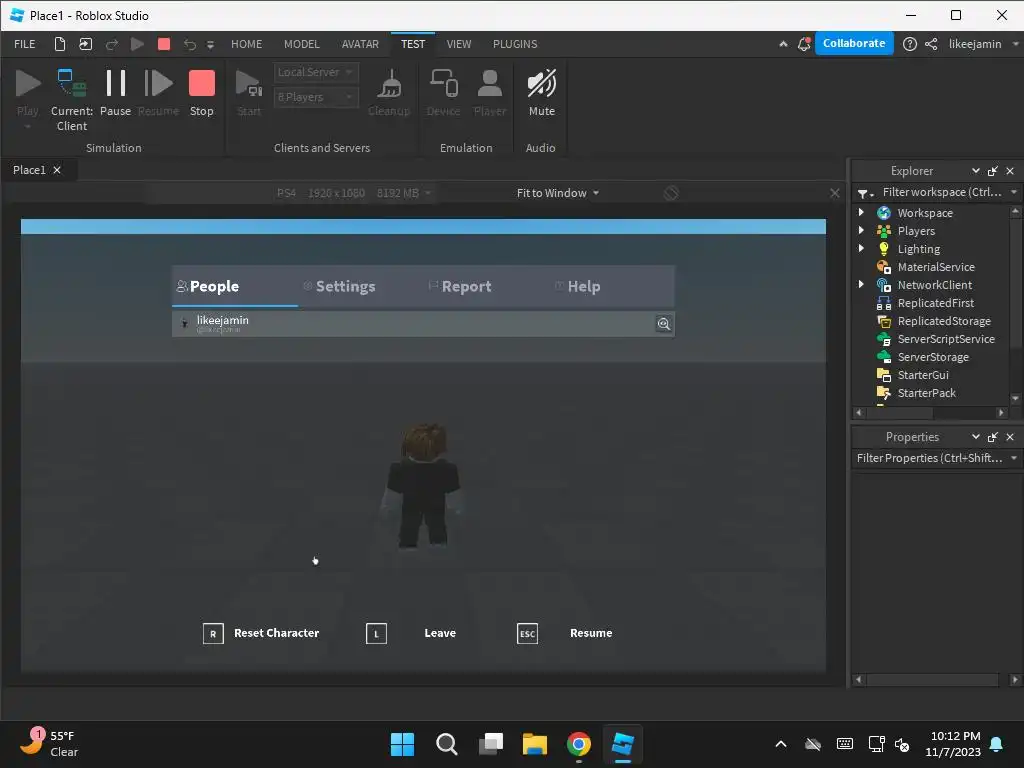The width and height of the screenshot is (1024, 768).
Task: Open the FILE menu
Action: pos(25,44)
